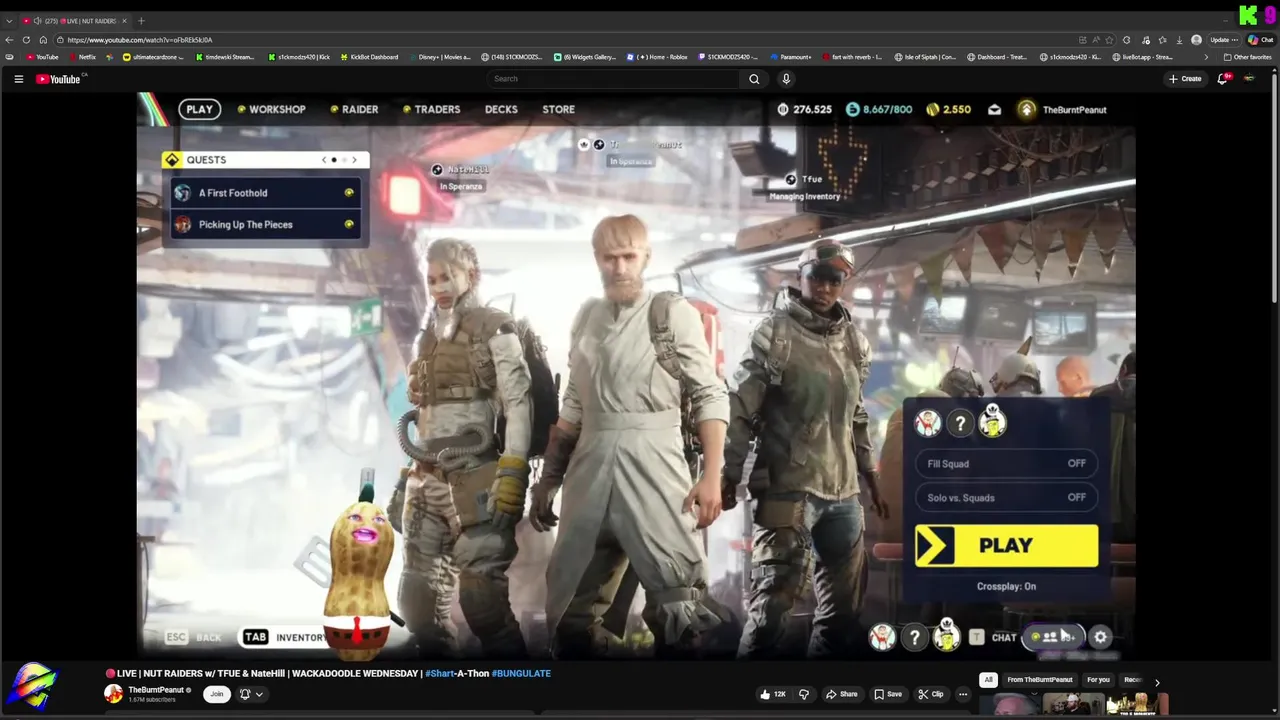Click the in-game mail envelope icon
The image size is (1280, 720).
coord(994,110)
